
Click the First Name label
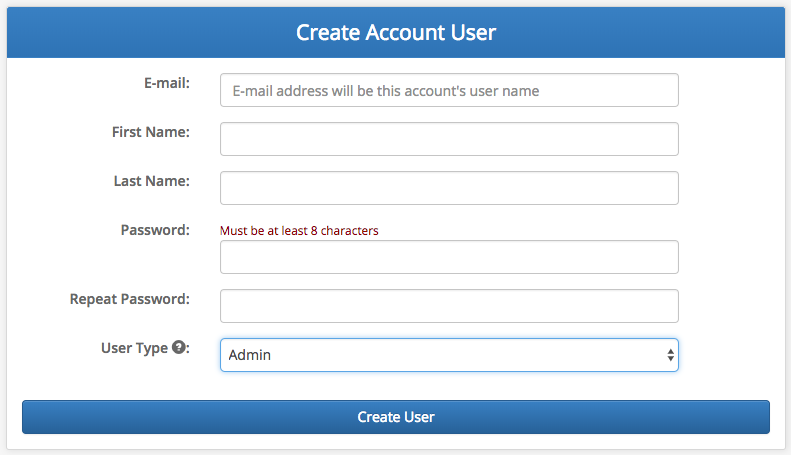pyautogui.click(x=151, y=132)
